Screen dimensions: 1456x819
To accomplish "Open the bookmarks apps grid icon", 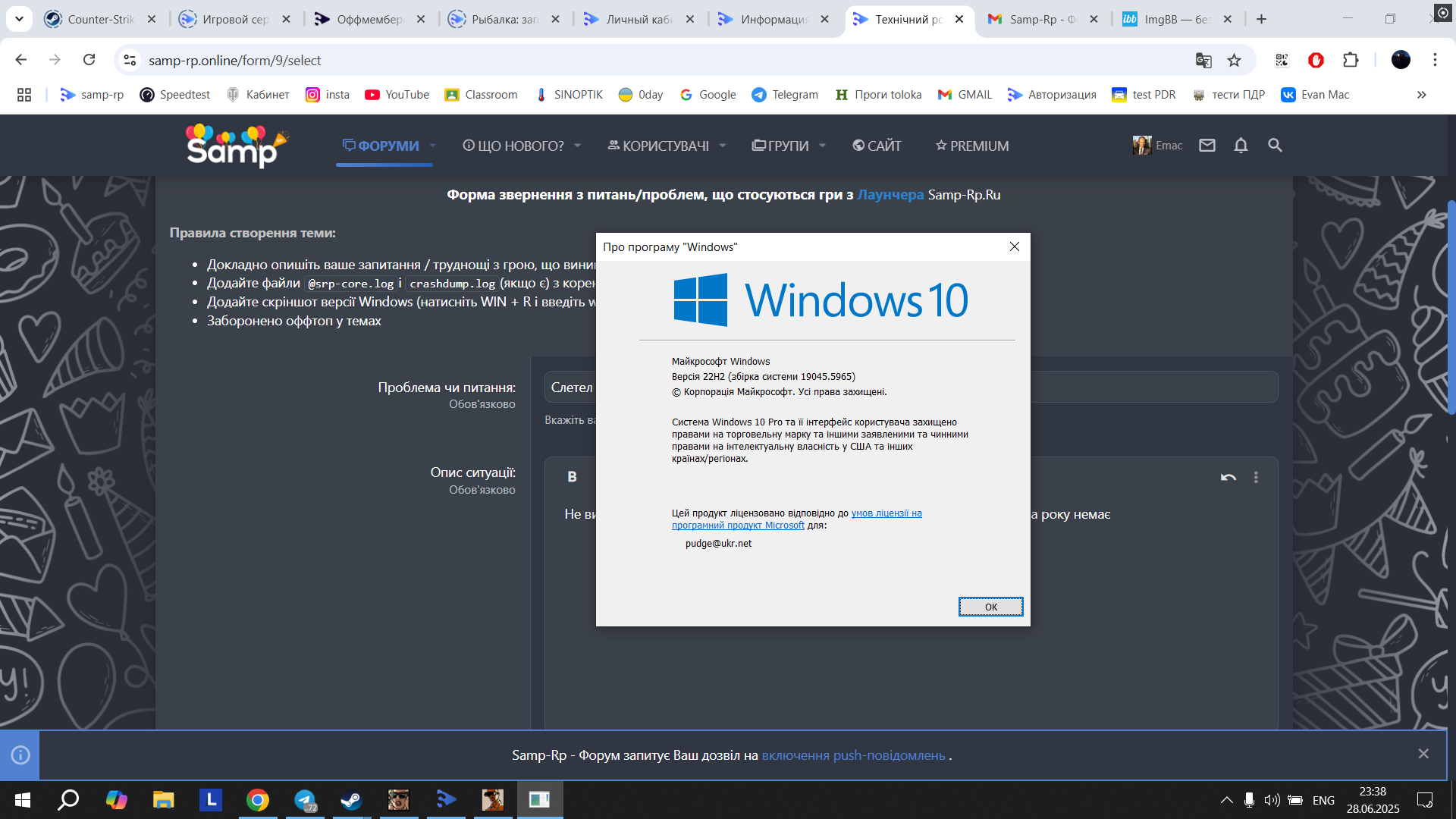I will pyautogui.click(x=24, y=95).
